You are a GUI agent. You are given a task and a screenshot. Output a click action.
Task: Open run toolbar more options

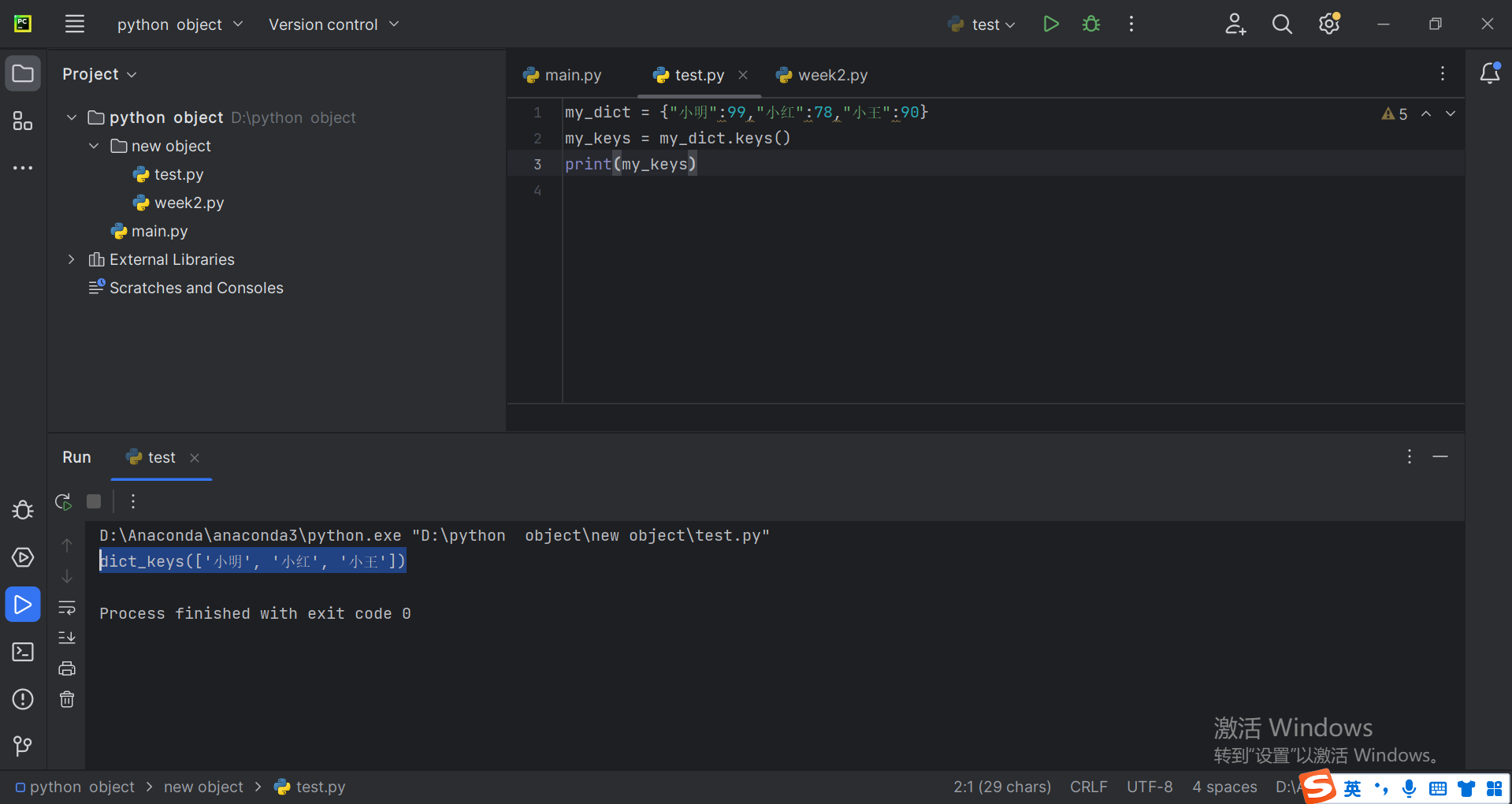coord(133,501)
